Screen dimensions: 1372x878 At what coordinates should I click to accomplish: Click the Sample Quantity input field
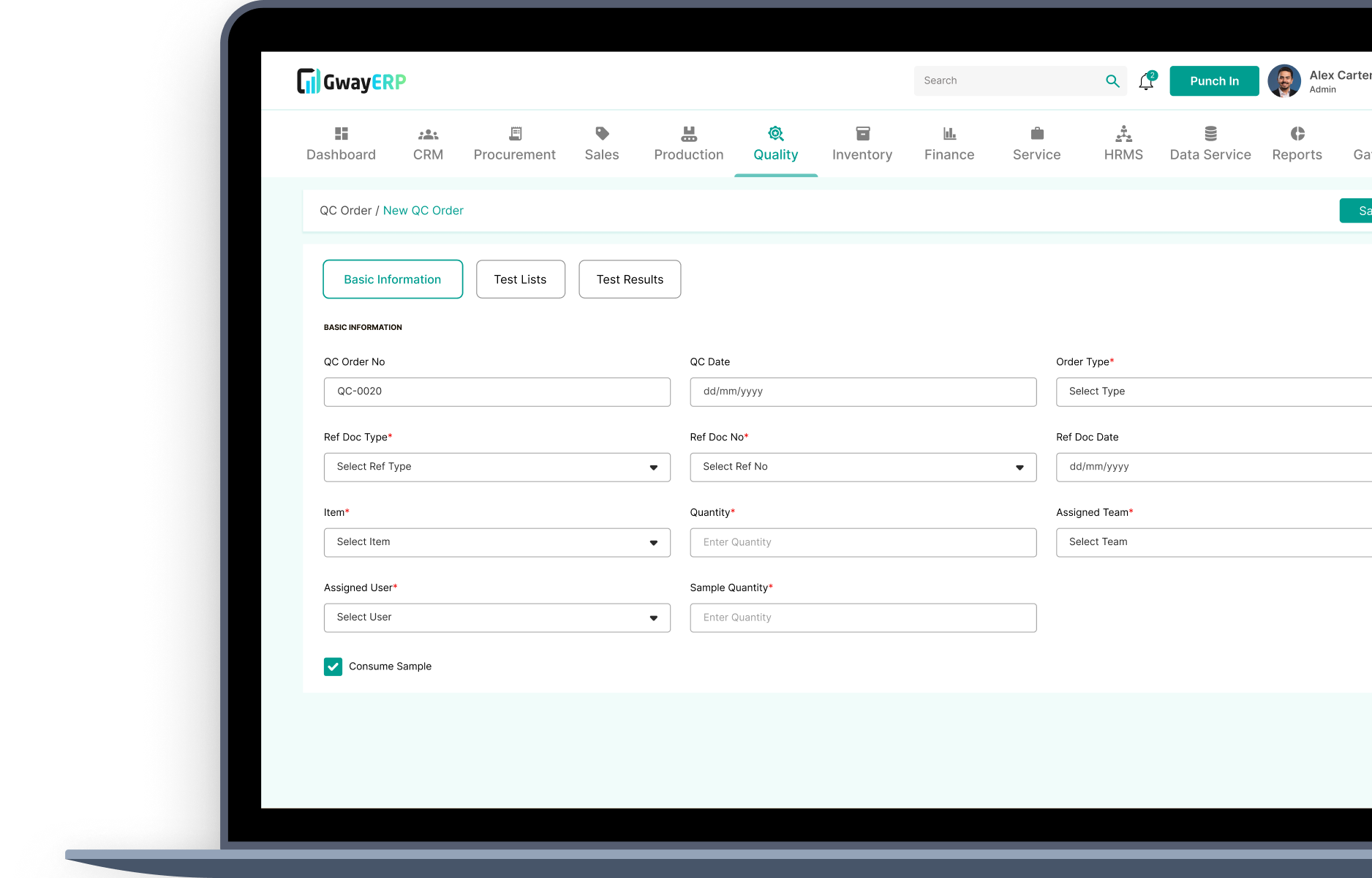point(862,618)
